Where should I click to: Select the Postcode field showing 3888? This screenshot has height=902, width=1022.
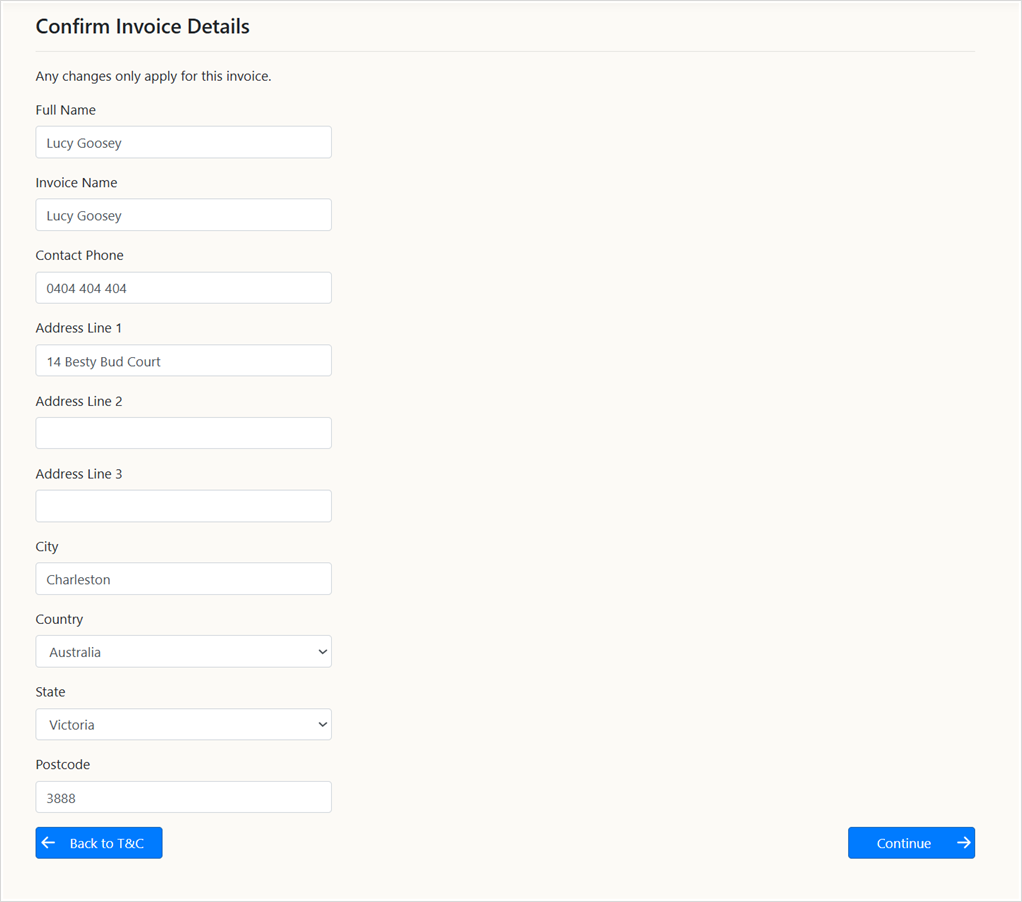[183, 798]
